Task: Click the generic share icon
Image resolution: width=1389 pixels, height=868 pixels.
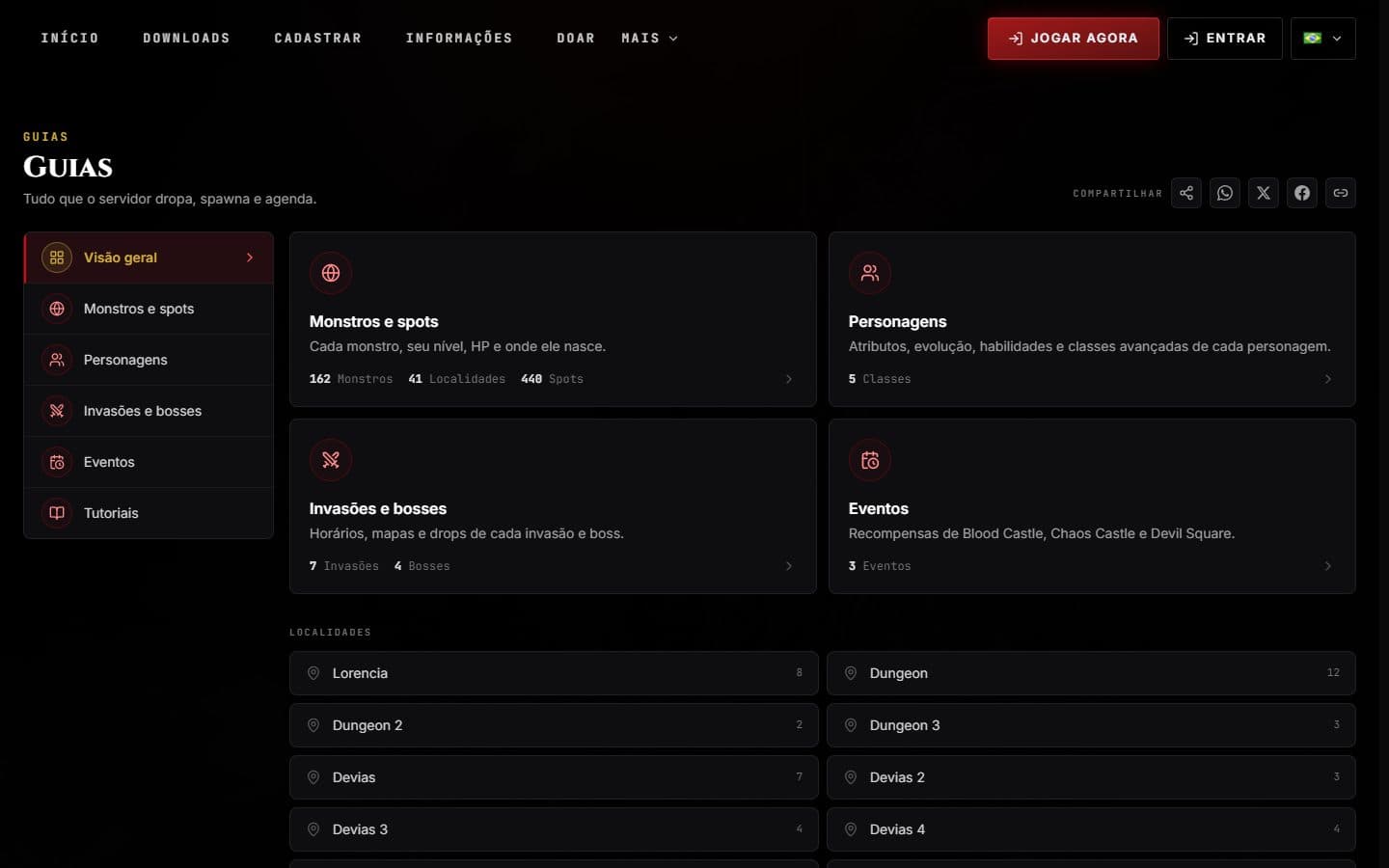Action: click(x=1186, y=193)
